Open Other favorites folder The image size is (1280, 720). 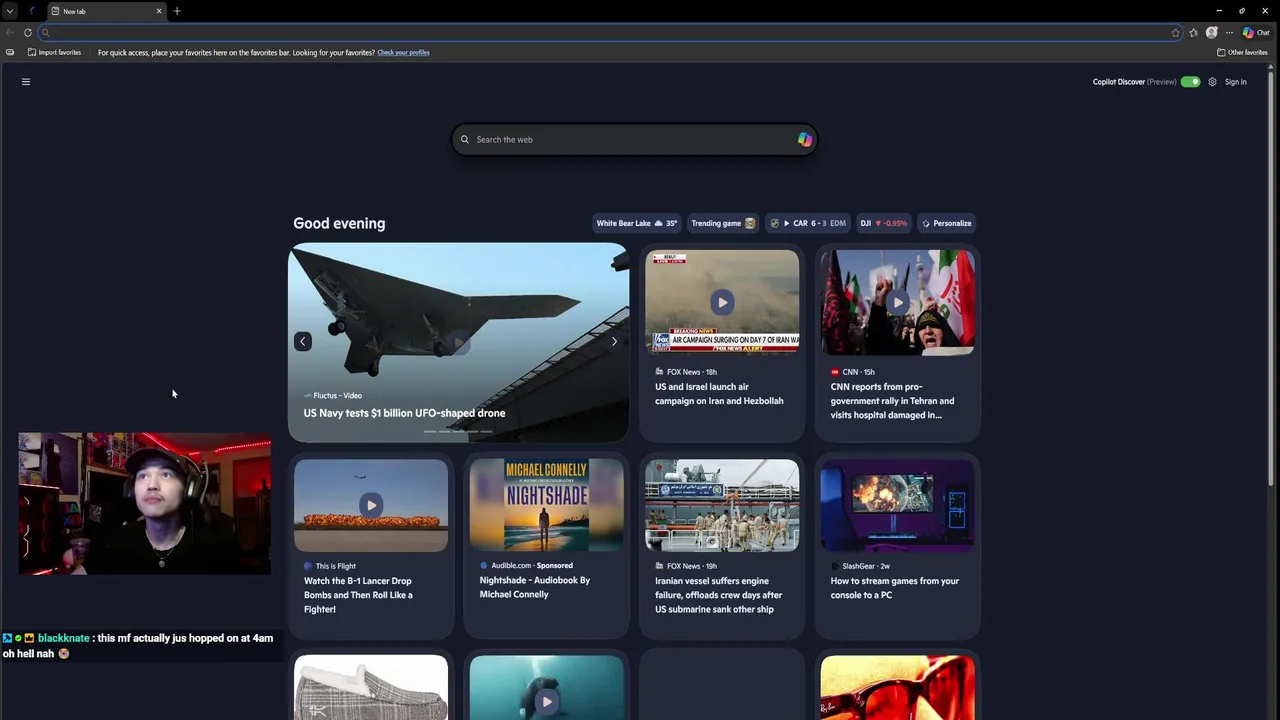pyautogui.click(x=1242, y=52)
